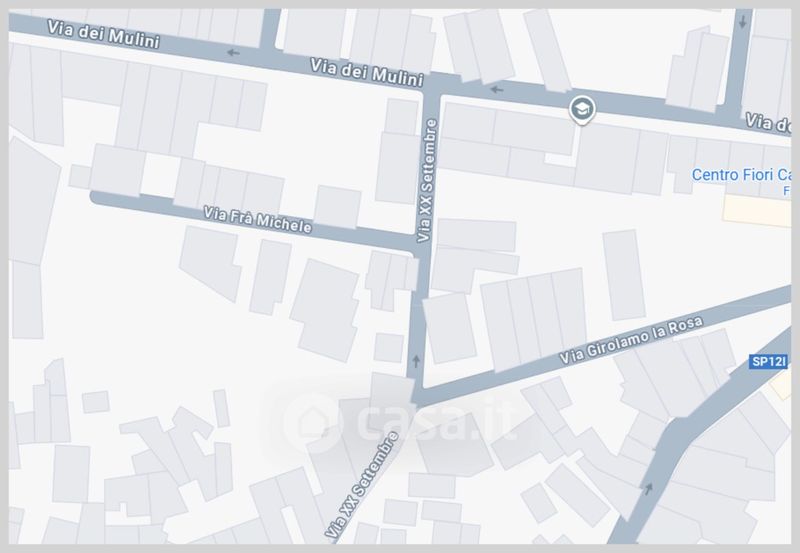Click the SP12I road shield
The width and height of the screenshot is (800, 553).
pyautogui.click(x=768, y=362)
